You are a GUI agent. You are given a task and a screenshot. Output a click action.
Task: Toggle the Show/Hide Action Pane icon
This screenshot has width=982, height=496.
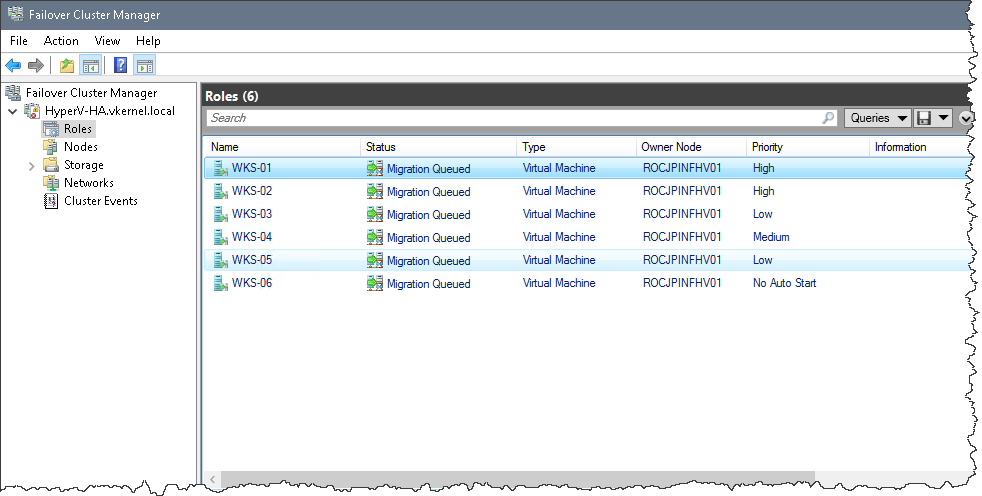tap(145, 65)
